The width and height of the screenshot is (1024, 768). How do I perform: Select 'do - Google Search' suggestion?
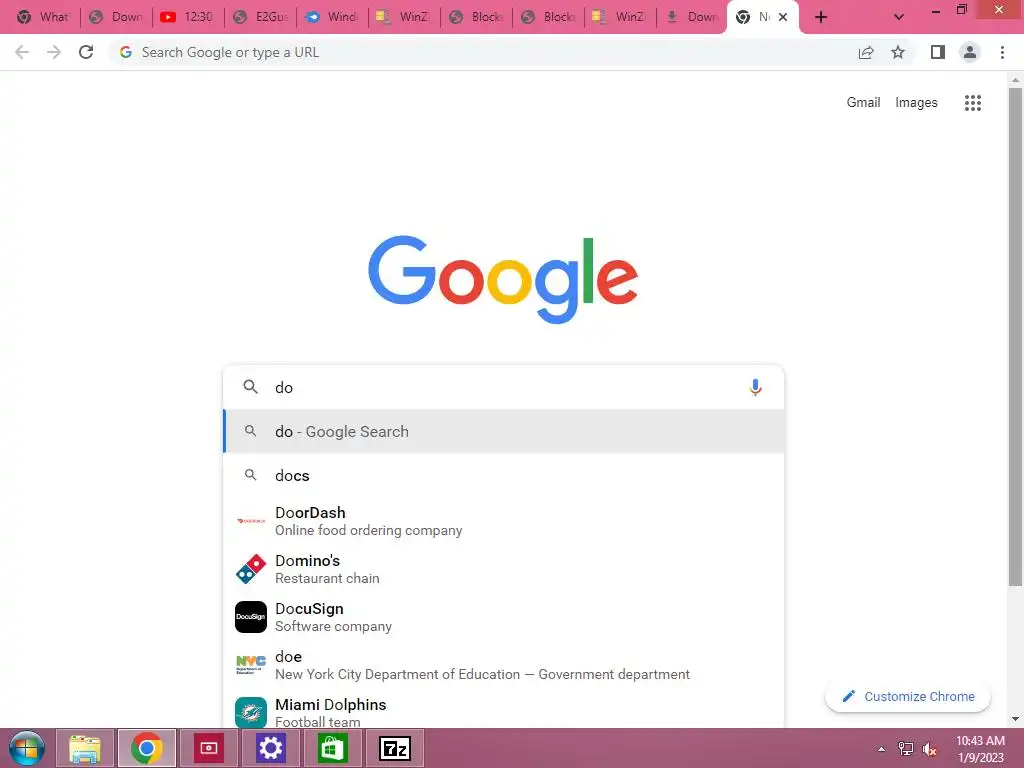point(504,431)
